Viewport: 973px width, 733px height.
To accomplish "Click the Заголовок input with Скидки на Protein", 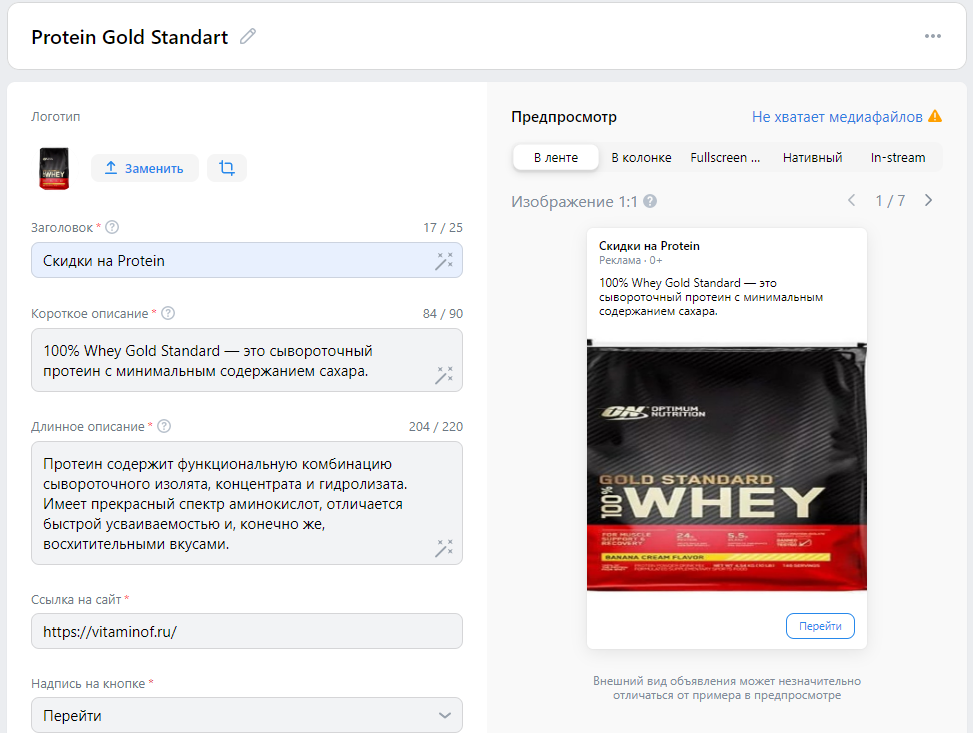I will (x=247, y=260).
